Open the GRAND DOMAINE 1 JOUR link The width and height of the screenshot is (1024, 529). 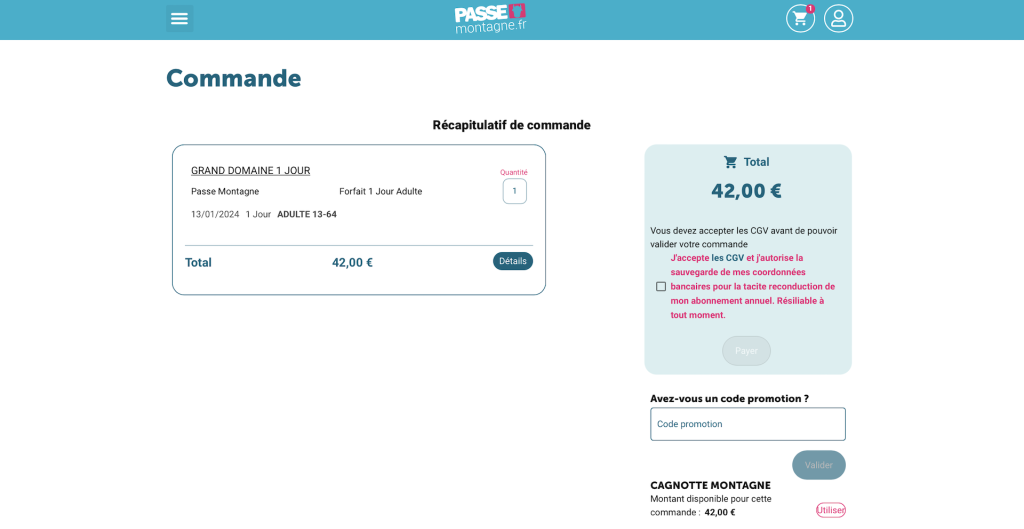pyautogui.click(x=250, y=171)
